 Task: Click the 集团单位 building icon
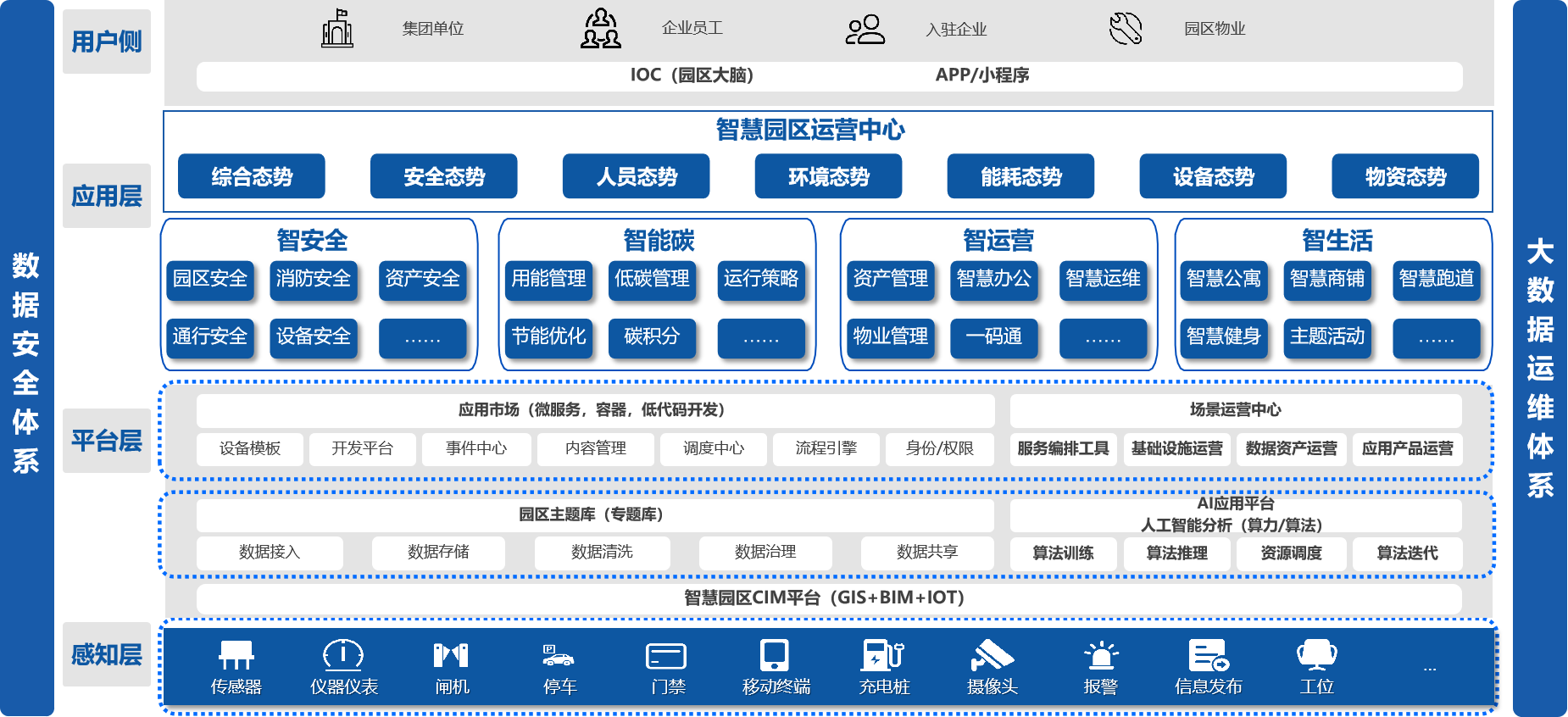(337, 29)
